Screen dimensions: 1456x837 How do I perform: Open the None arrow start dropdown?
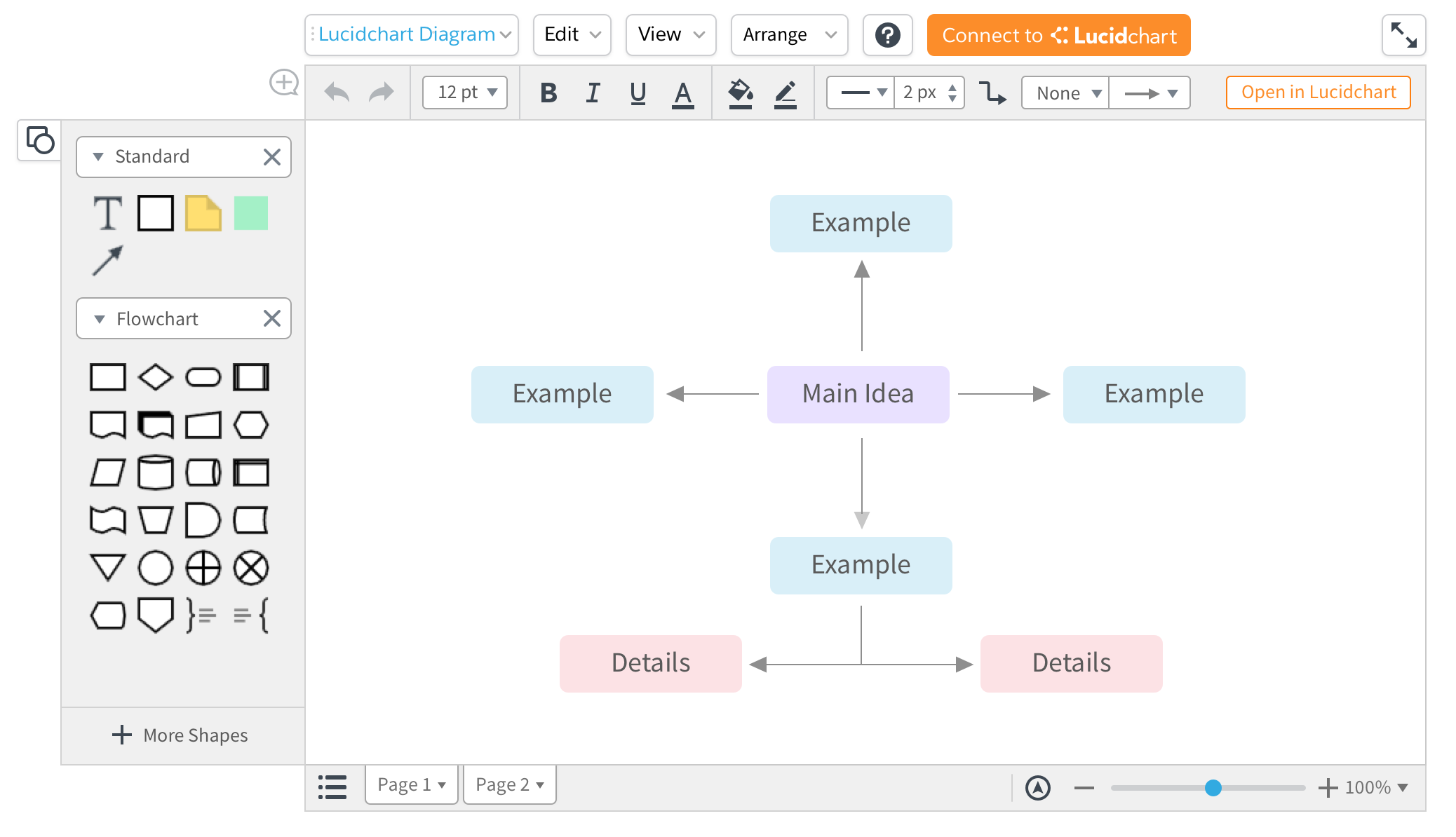1065,93
